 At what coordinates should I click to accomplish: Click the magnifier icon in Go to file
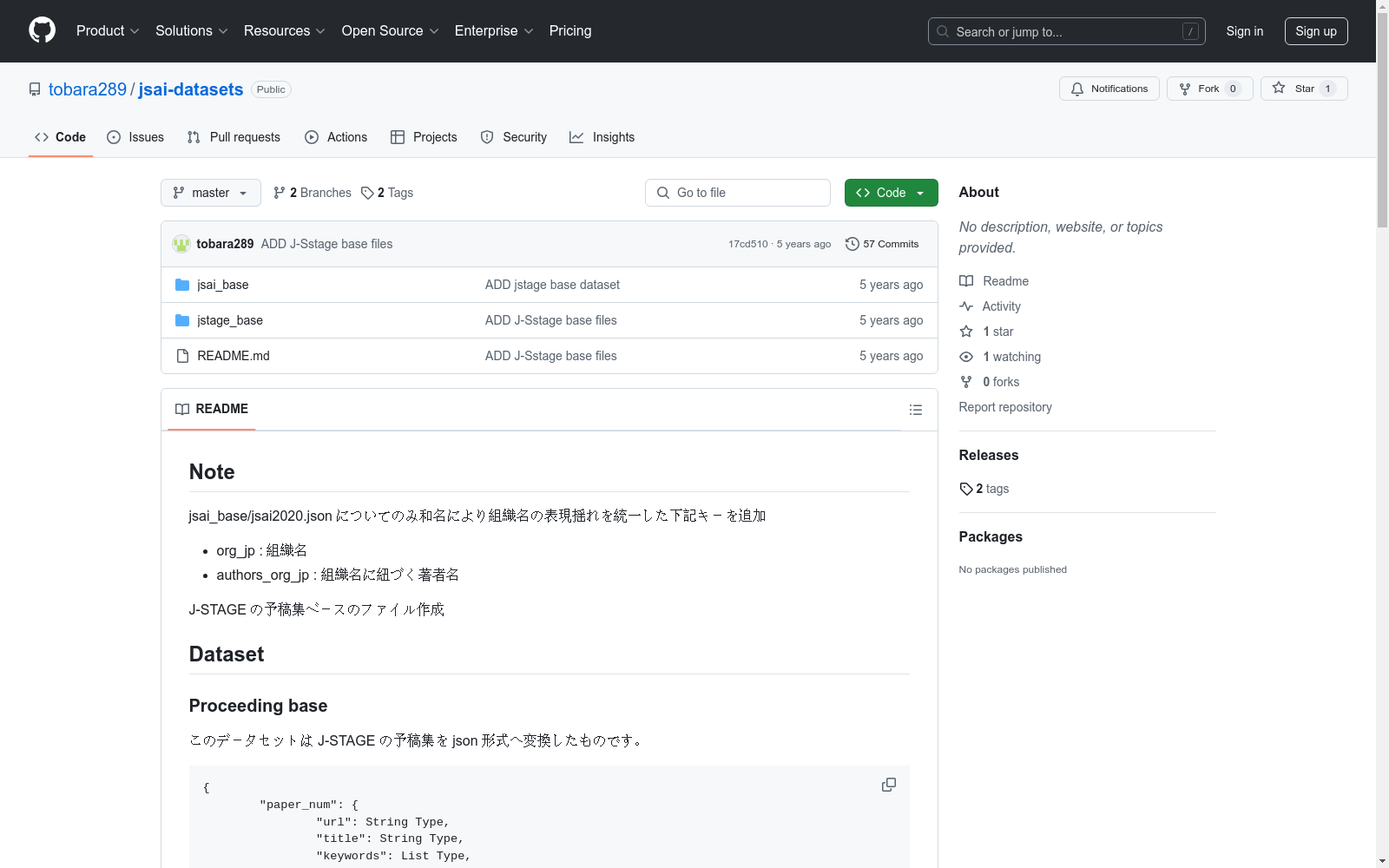click(x=663, y=193)
